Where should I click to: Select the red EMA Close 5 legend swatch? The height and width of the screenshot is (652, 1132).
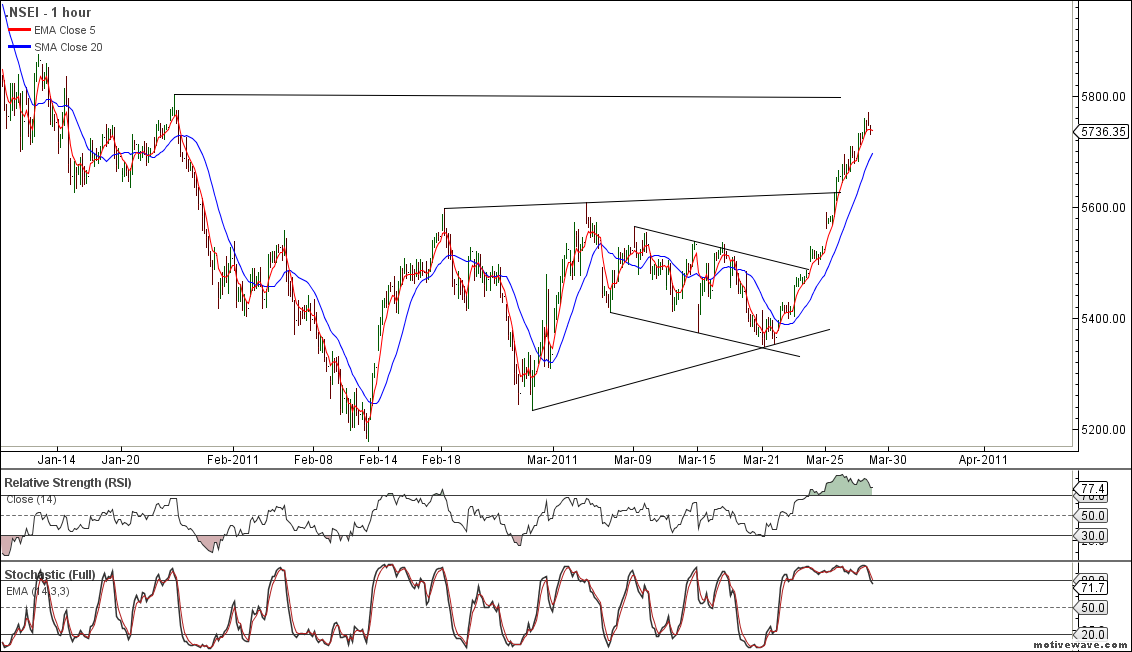click(x=18, y=31)
